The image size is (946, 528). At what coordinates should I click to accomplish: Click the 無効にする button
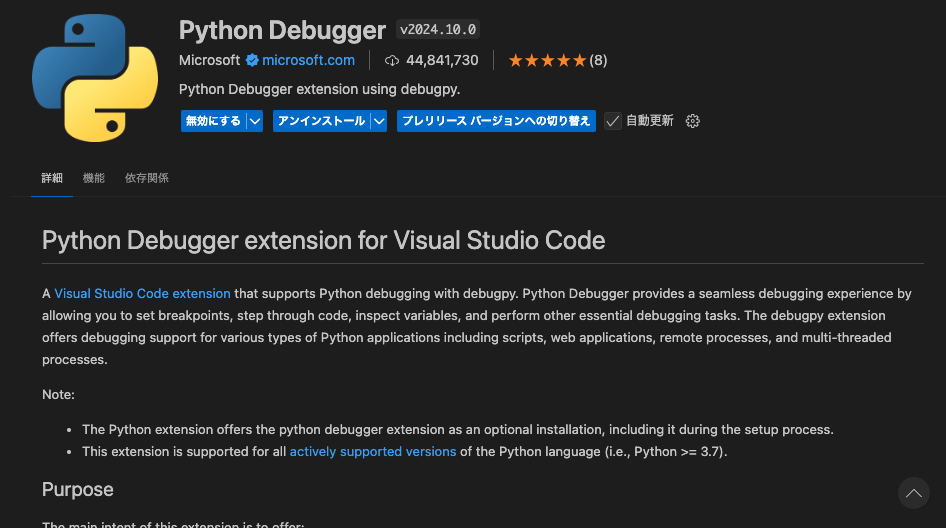point(214,121)
